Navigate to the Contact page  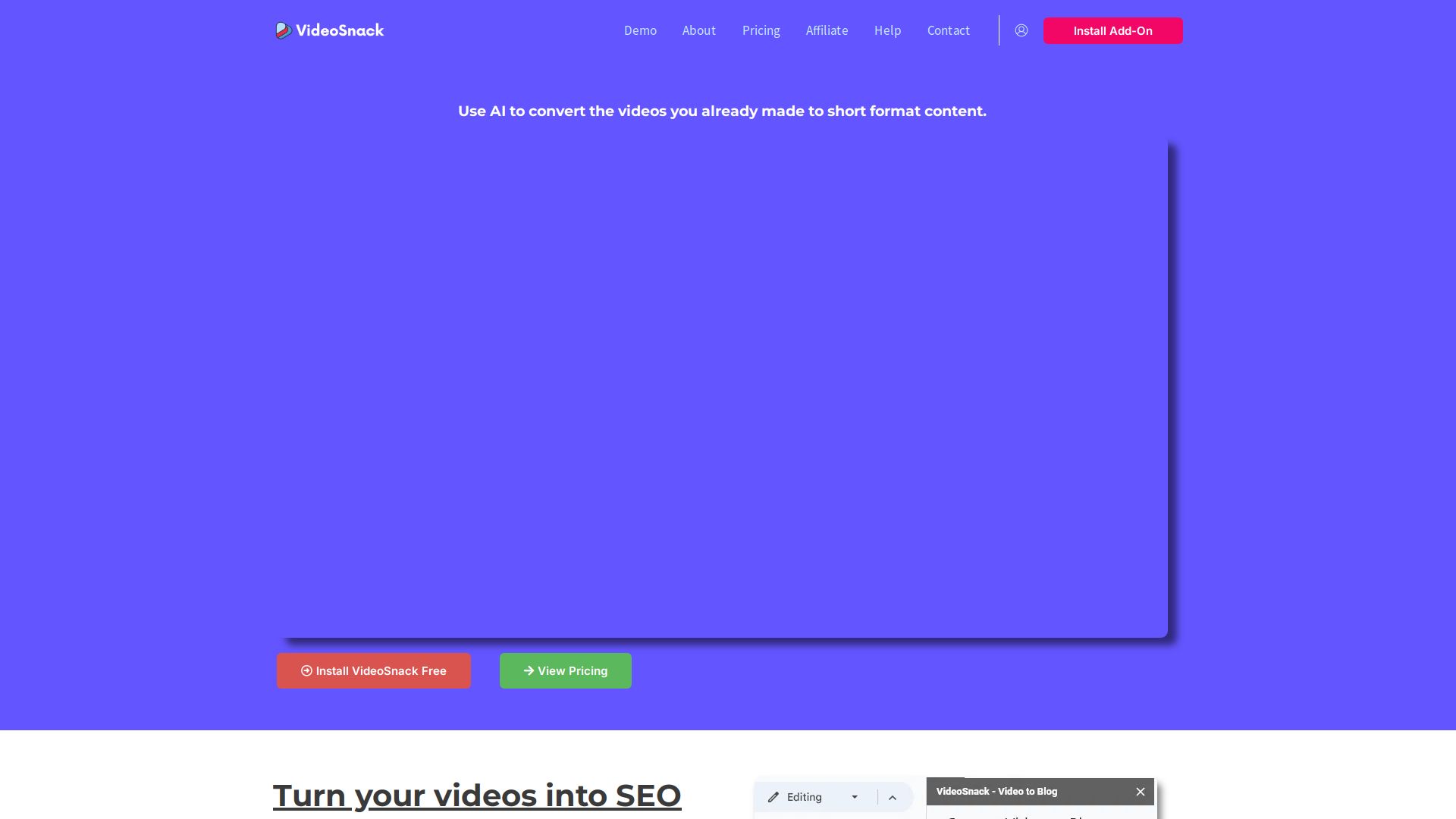pos(948,30)
